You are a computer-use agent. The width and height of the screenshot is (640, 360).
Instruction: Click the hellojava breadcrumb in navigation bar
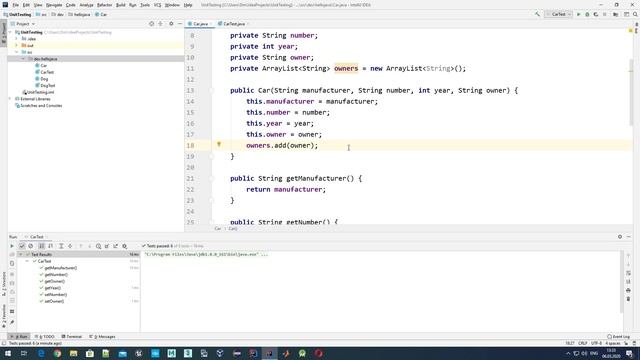click(79, 14)
